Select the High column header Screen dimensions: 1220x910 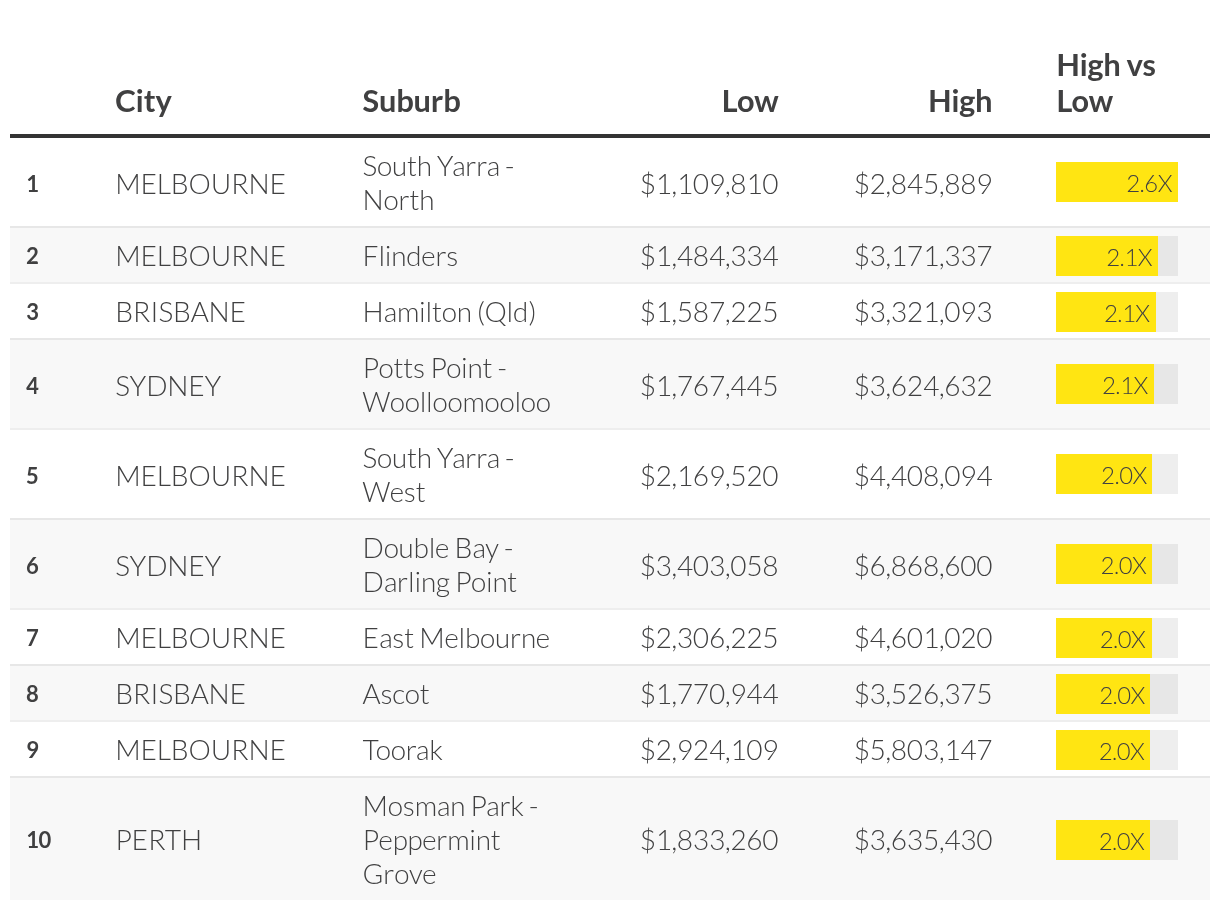point(959,101)
